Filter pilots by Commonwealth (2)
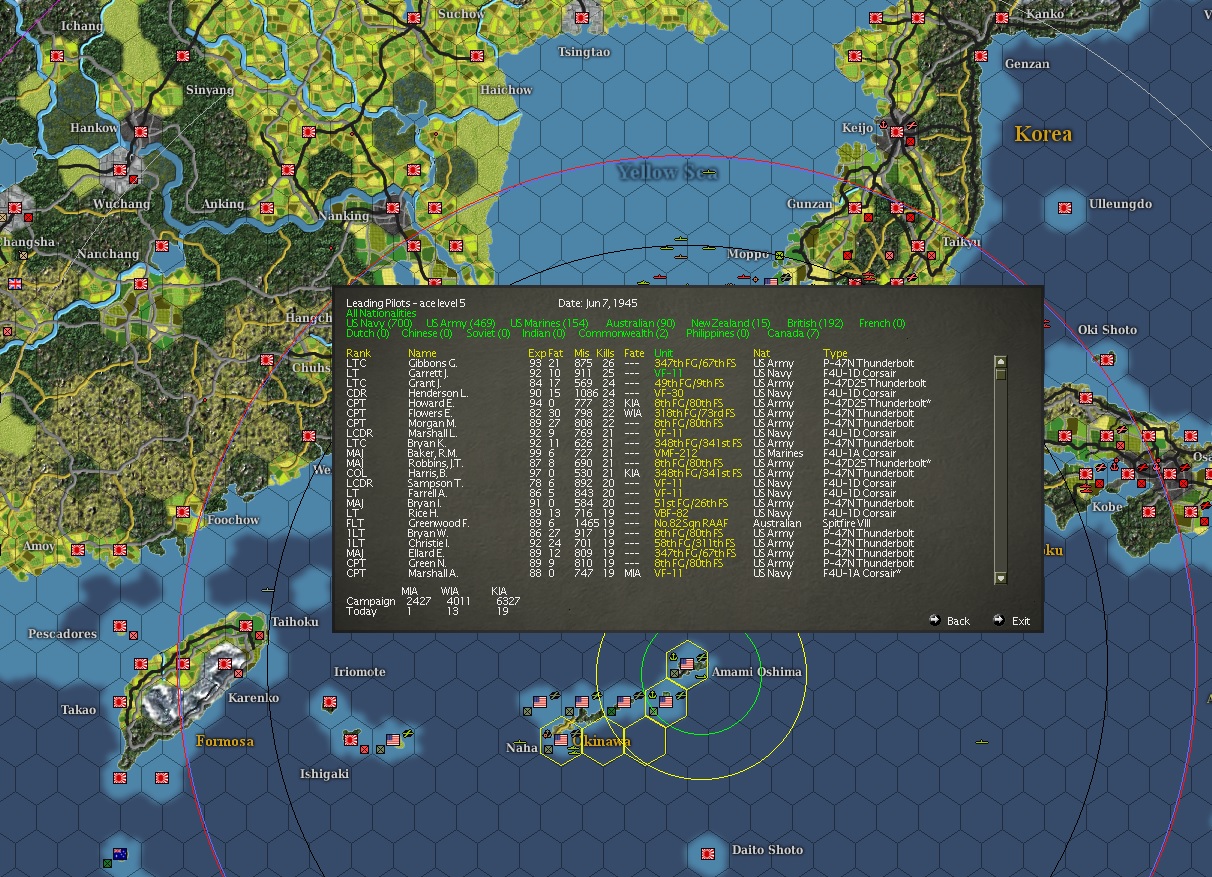Screen dimensions: 1212x877 (x=623, y=334)
